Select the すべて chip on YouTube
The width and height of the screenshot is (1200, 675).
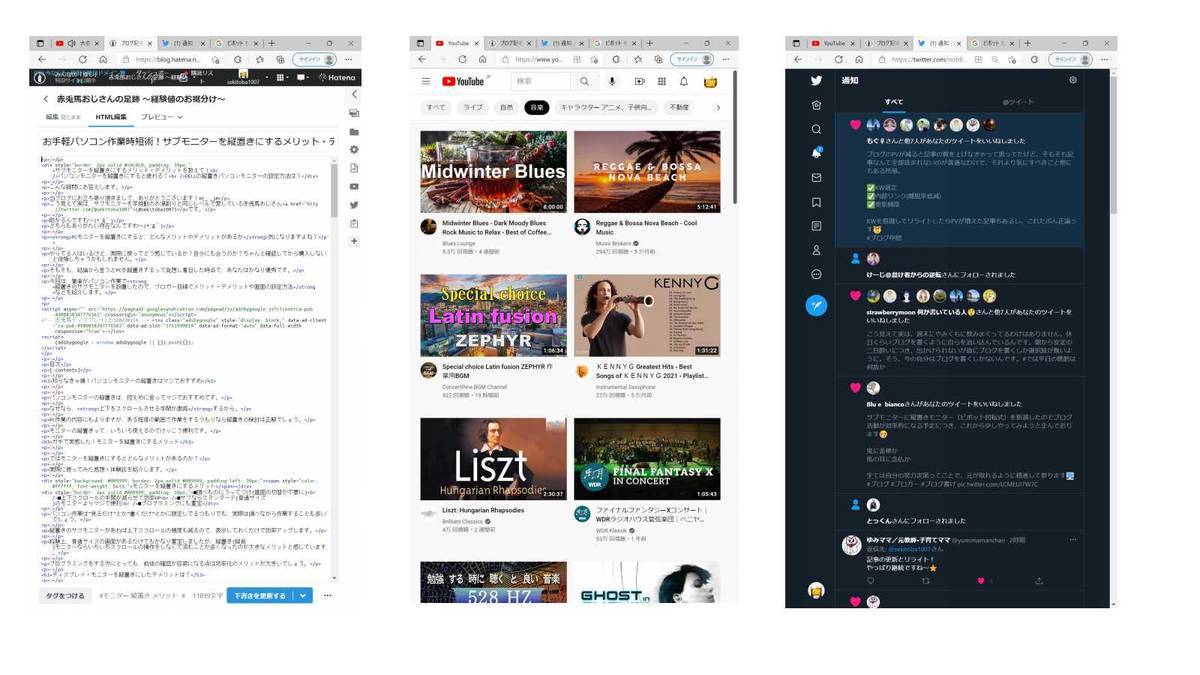pos(436,107)
